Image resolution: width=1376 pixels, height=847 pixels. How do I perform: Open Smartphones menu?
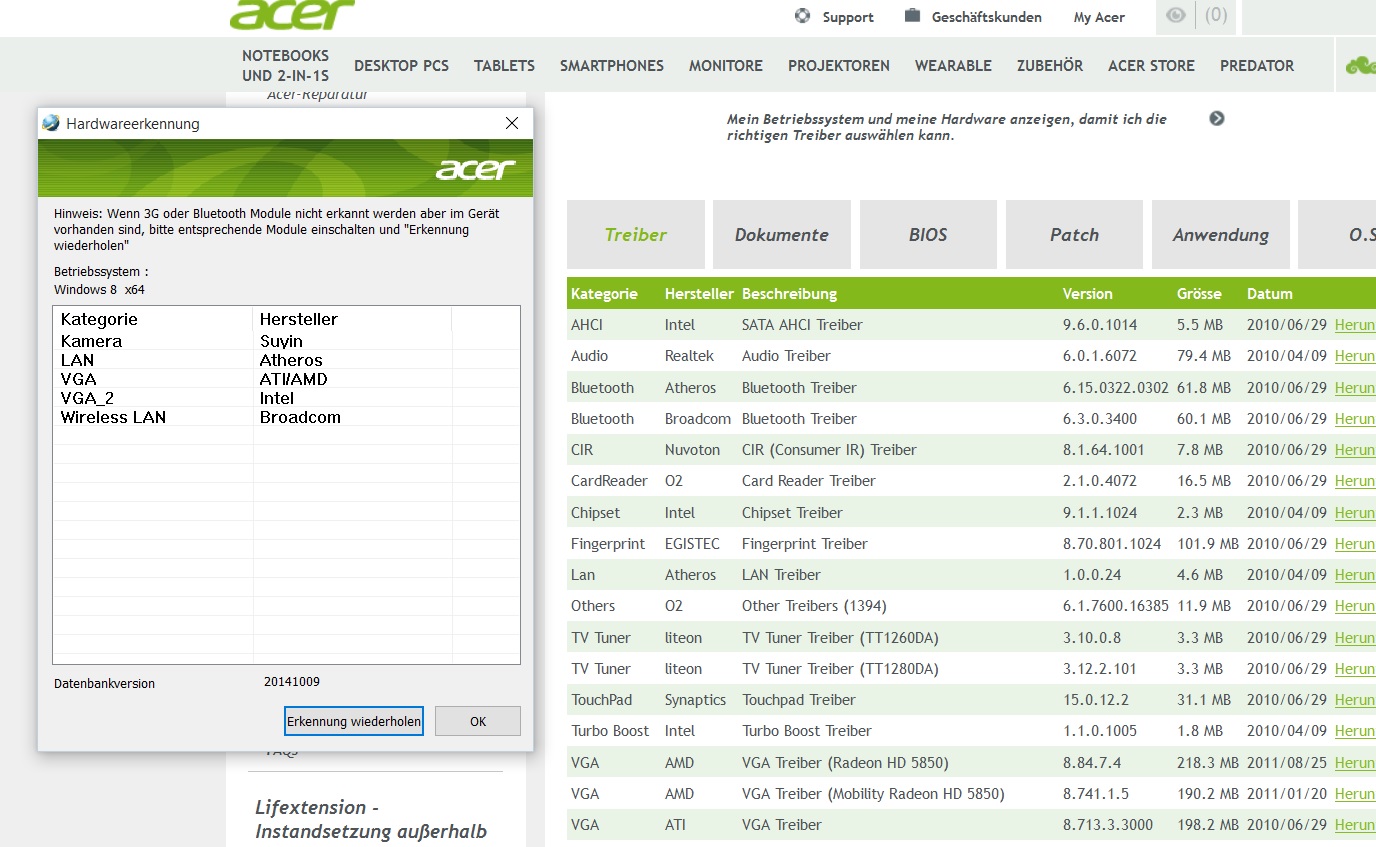pyautogui.click(x=612, y=66)
